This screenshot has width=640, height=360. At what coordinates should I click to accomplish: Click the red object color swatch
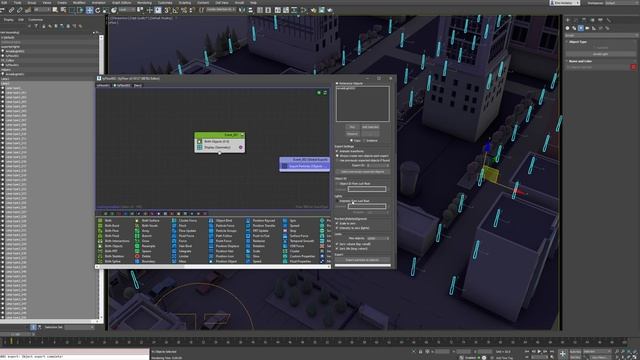click(633, 67)
